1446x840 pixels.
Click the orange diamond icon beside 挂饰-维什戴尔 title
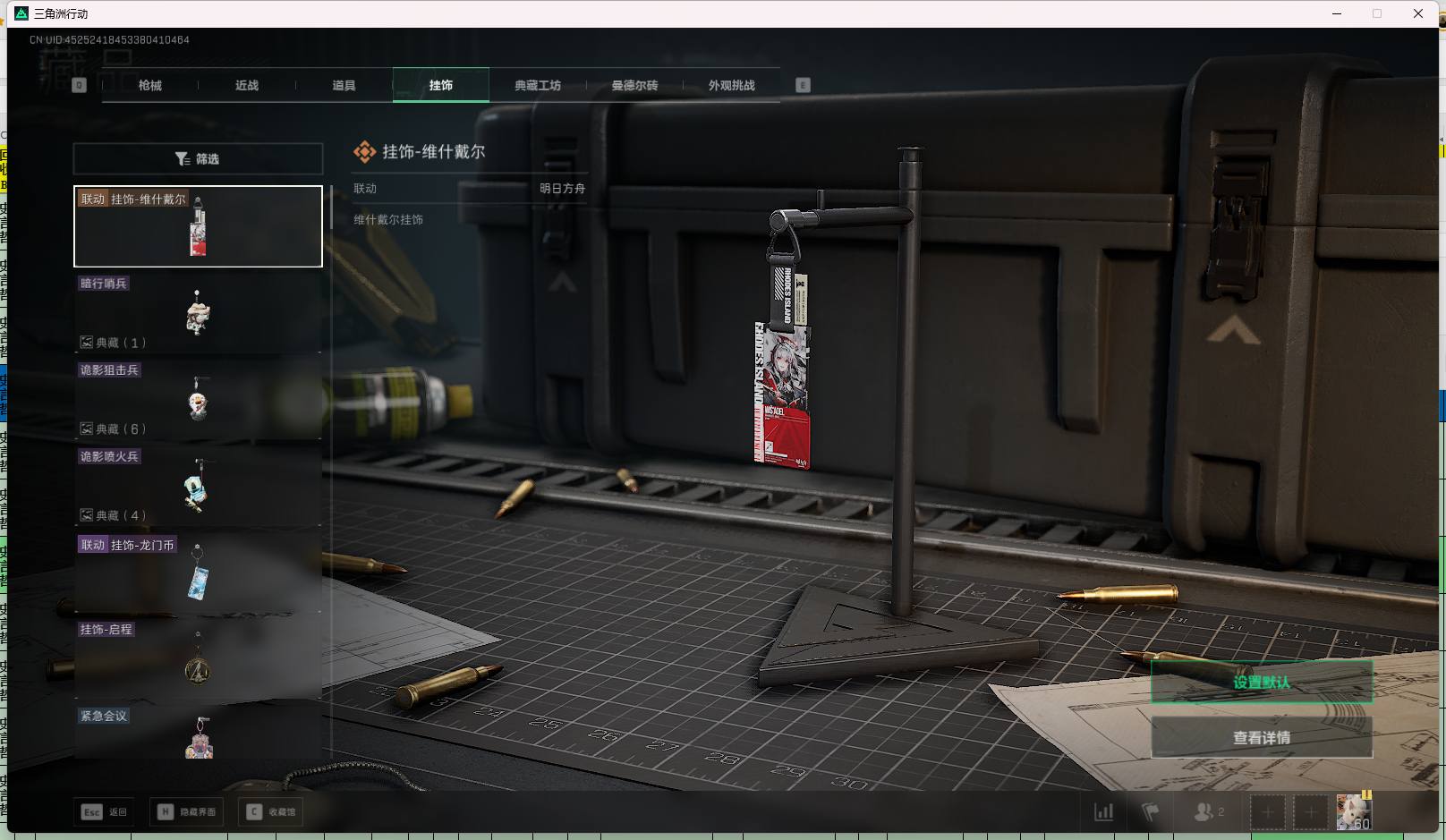click(x=364, y=152)
